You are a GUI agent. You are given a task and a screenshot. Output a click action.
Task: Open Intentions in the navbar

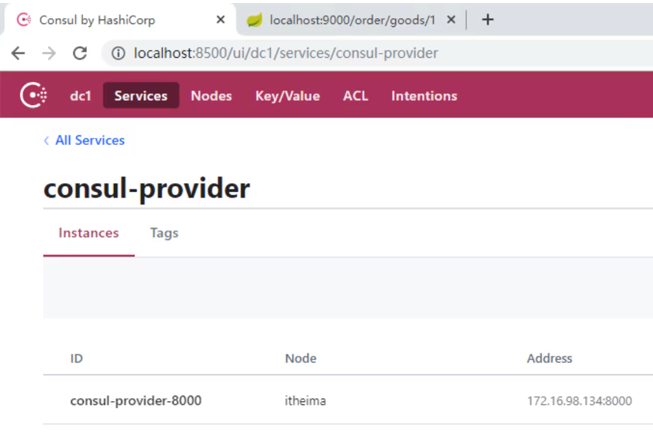(424, 96)
